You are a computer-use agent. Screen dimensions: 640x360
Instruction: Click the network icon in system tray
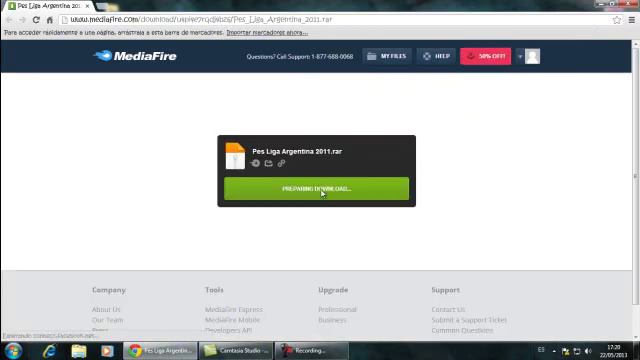pyautogui.click(x=577, y=351)
